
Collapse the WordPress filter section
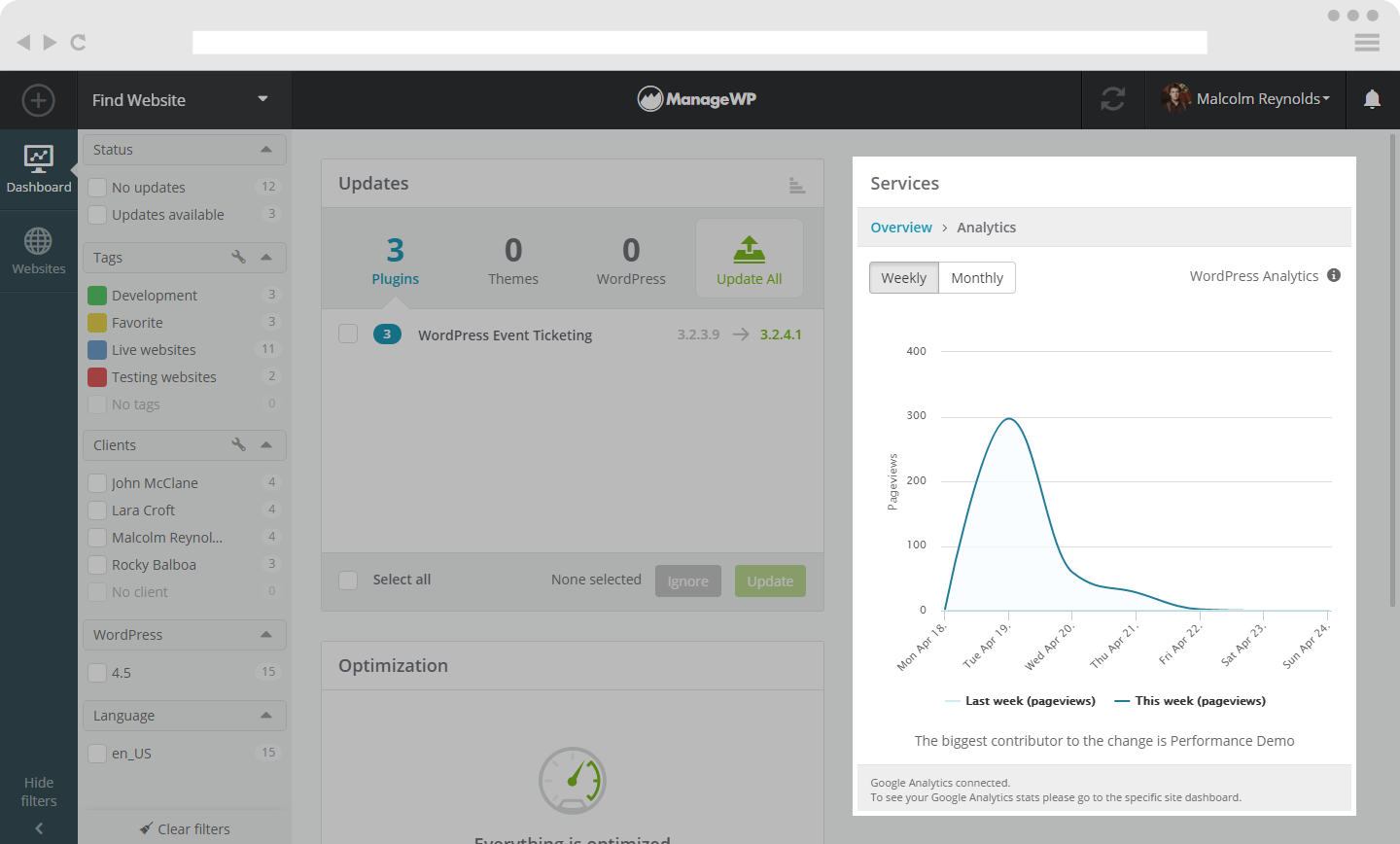(266, 634)
